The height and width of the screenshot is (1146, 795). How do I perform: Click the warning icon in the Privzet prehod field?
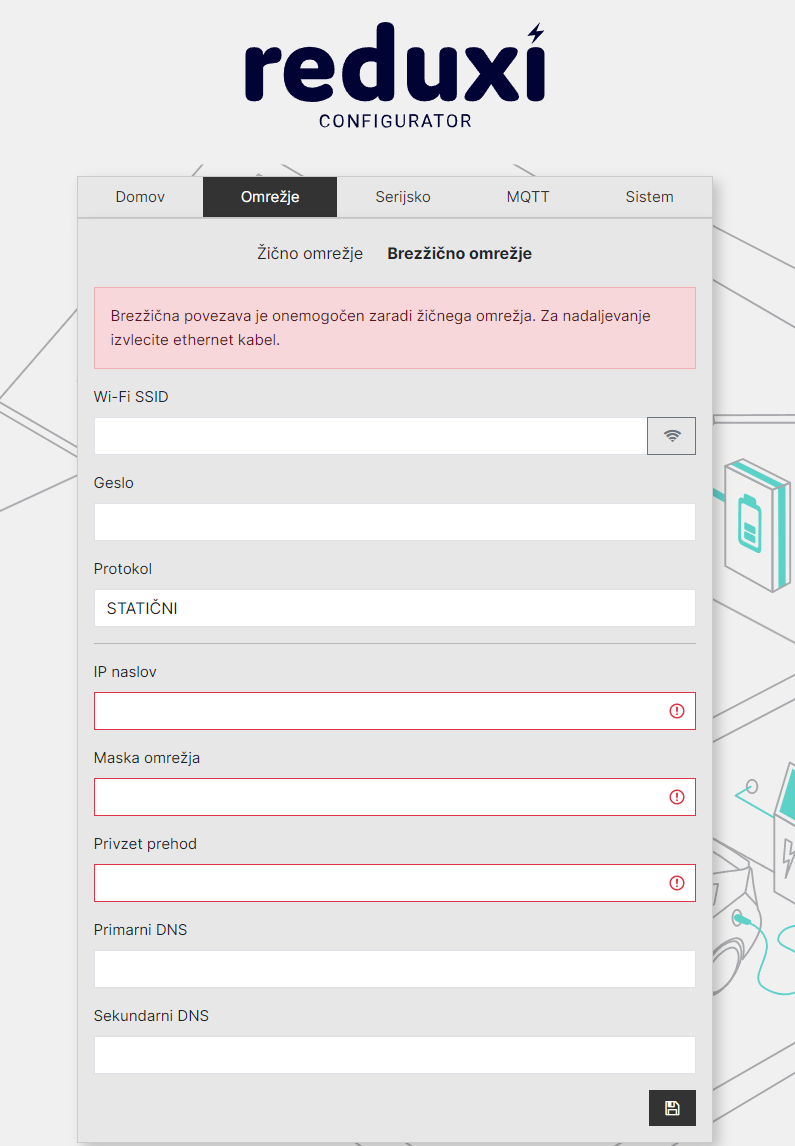coord(677,883)
